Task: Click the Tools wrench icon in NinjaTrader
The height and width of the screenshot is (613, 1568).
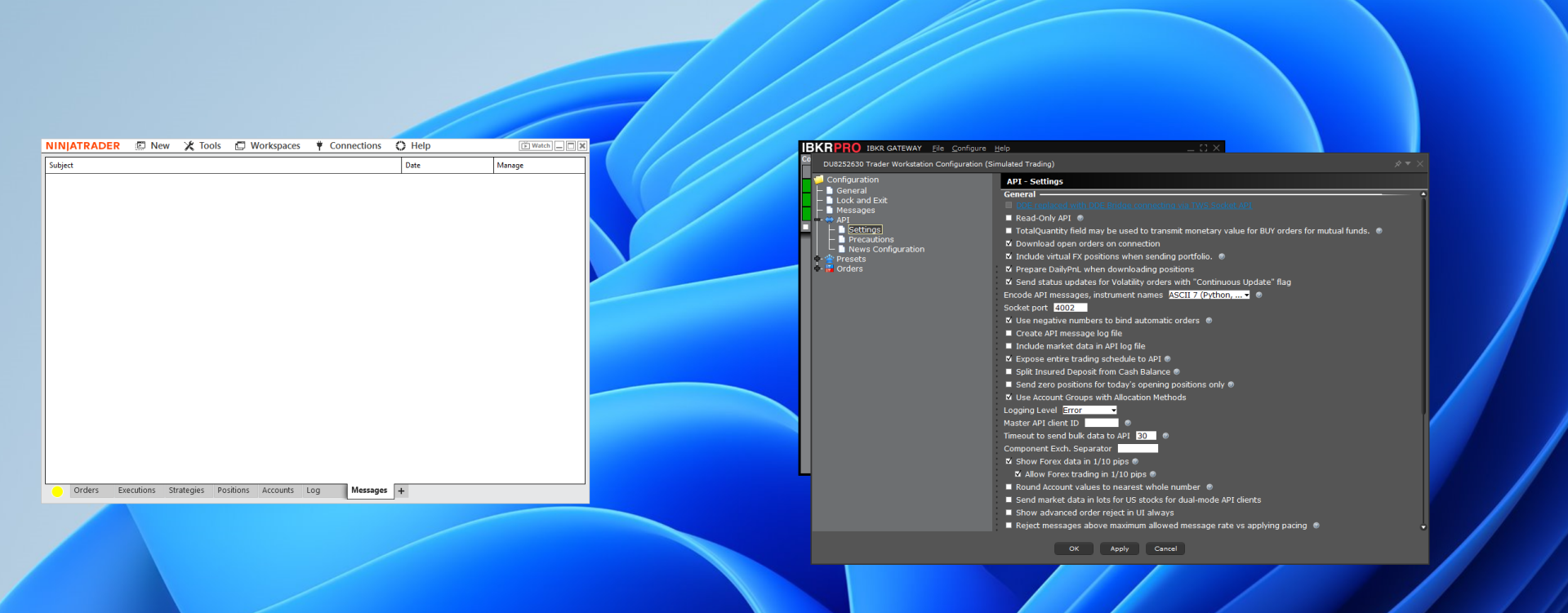Action: point(189,146)
